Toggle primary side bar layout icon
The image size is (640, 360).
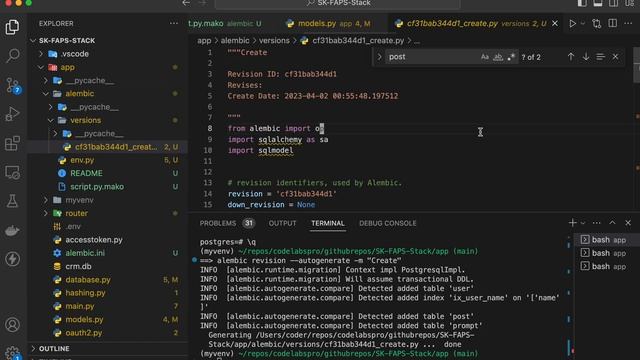point(582,3)
